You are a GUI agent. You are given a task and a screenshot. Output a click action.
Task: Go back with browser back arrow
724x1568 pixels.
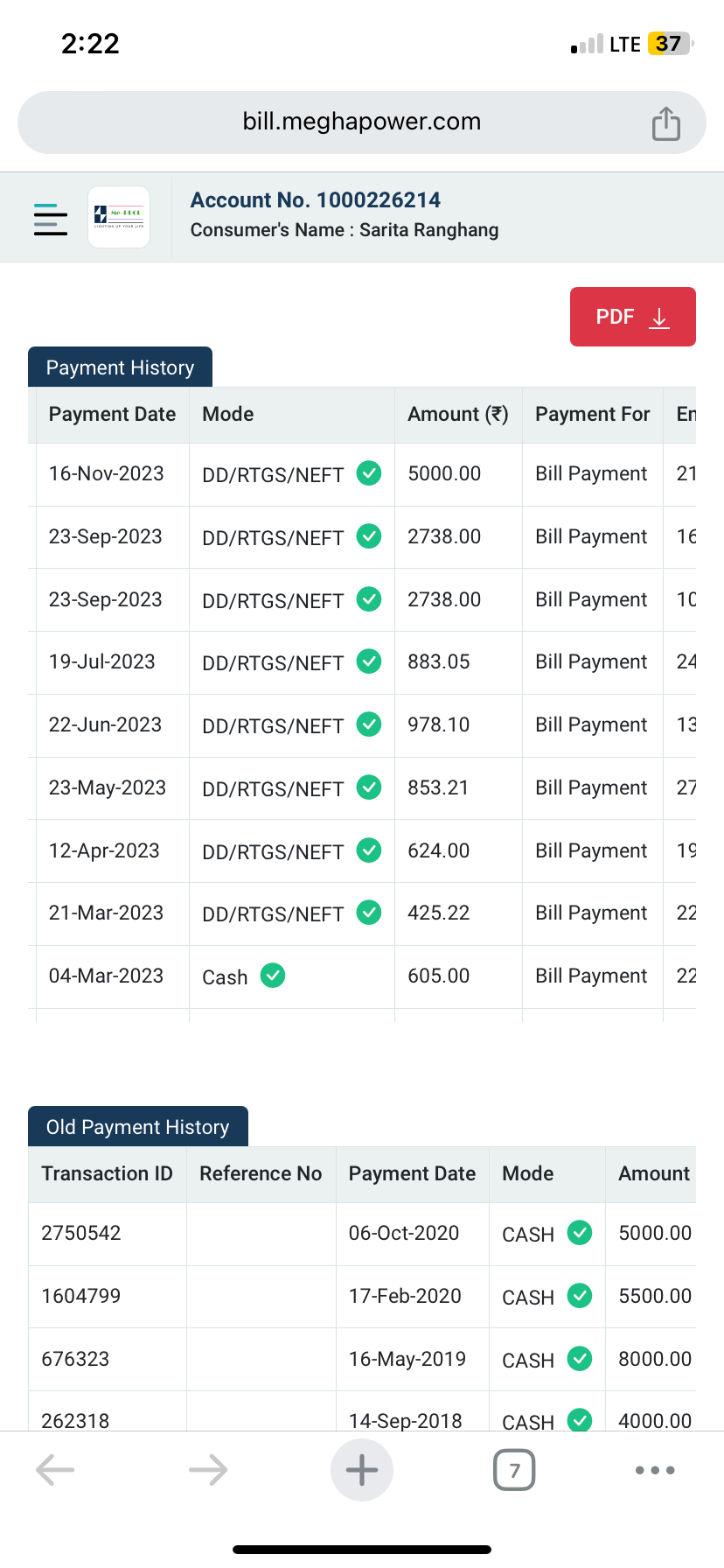[x=55, y=1470]
